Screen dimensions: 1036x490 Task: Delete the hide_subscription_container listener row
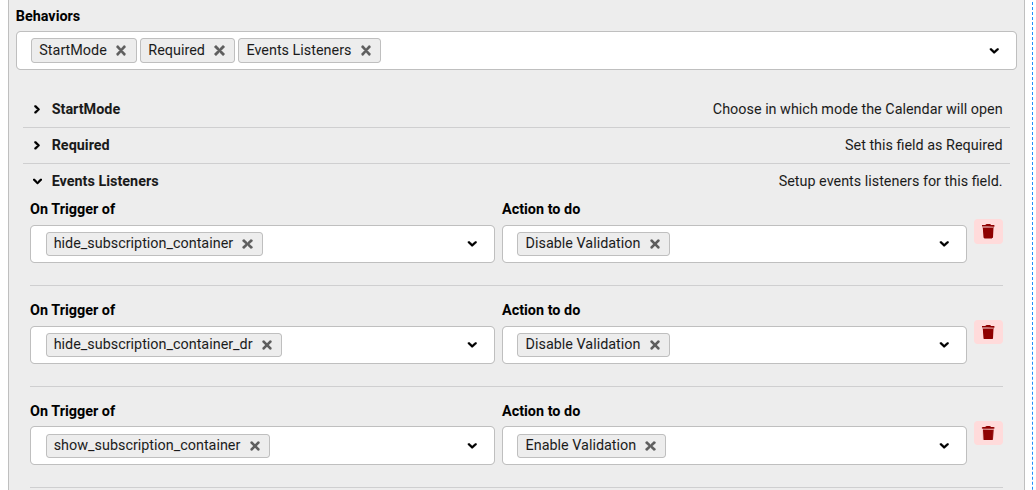988,232
